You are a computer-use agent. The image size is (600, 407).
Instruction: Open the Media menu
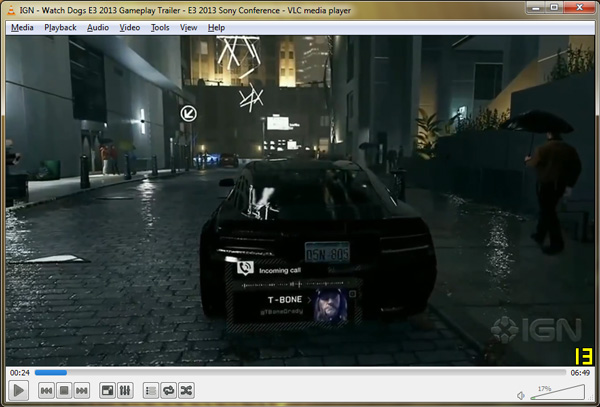coord(22,28)
